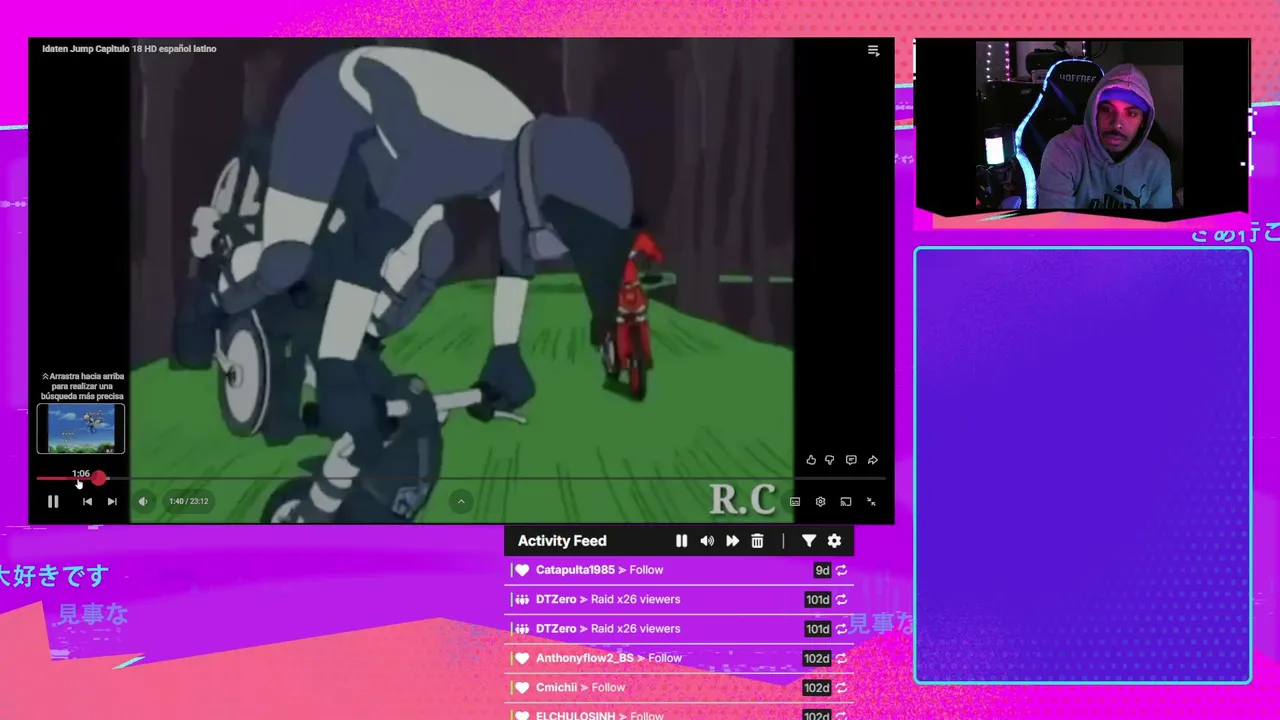The height and width of the screenshot is (720, 1280).
Task: Mute the video player volume
Action: coord(143,501)
